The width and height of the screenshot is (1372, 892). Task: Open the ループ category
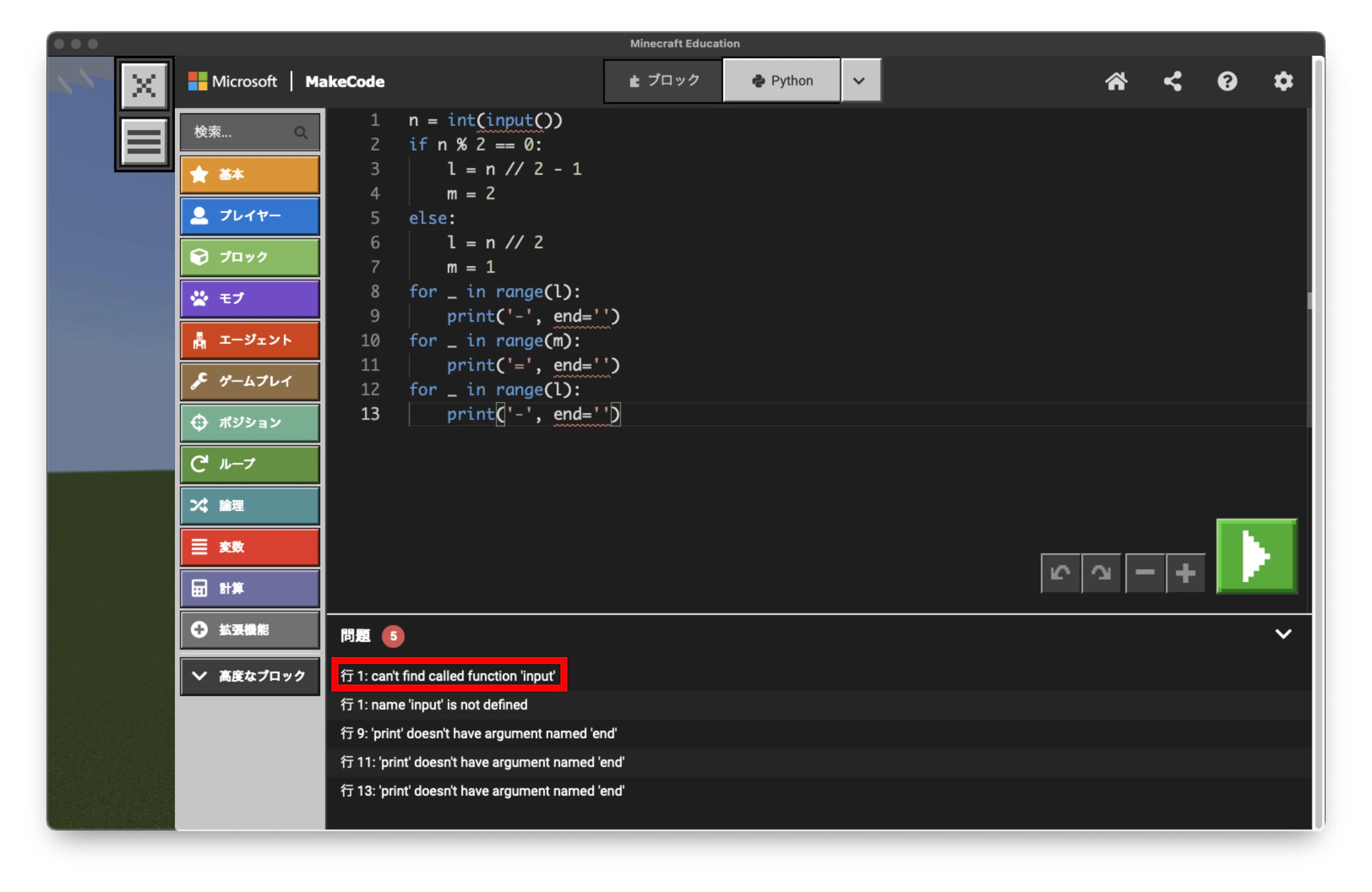(x=250, y=465)
